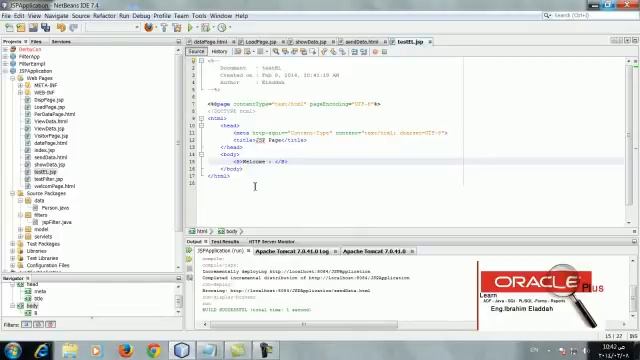Switch to the showData.jsp editor tab
This screenshot has width=640, height=360.
pos(311,42)
